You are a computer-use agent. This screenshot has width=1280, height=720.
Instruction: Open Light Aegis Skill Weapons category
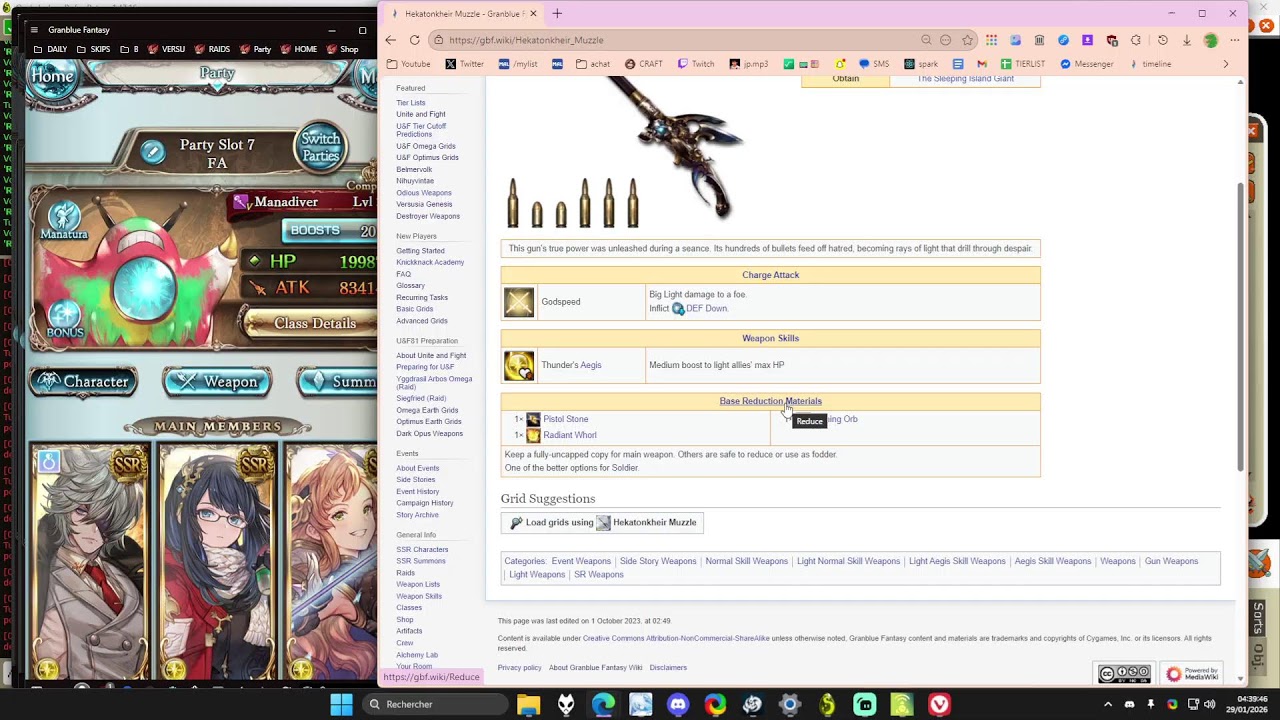[957, 561]
